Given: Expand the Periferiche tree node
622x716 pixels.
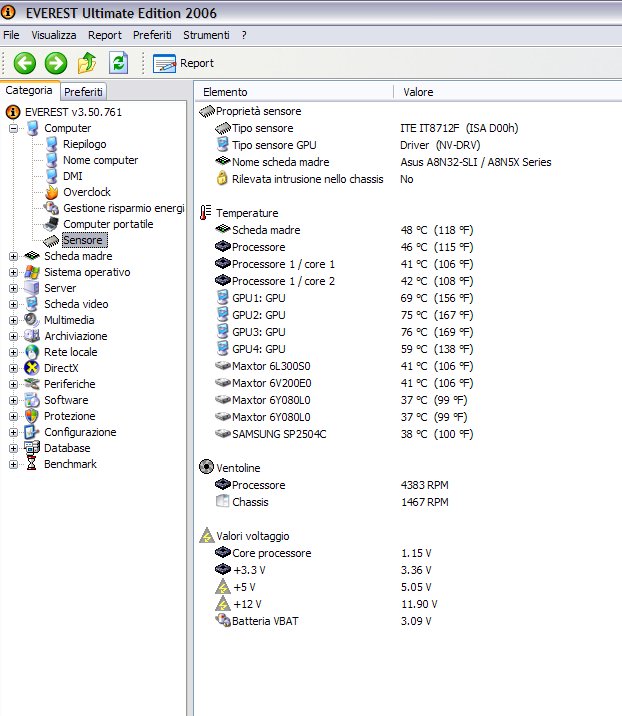Looking at the screenshot, I should 13,384.
